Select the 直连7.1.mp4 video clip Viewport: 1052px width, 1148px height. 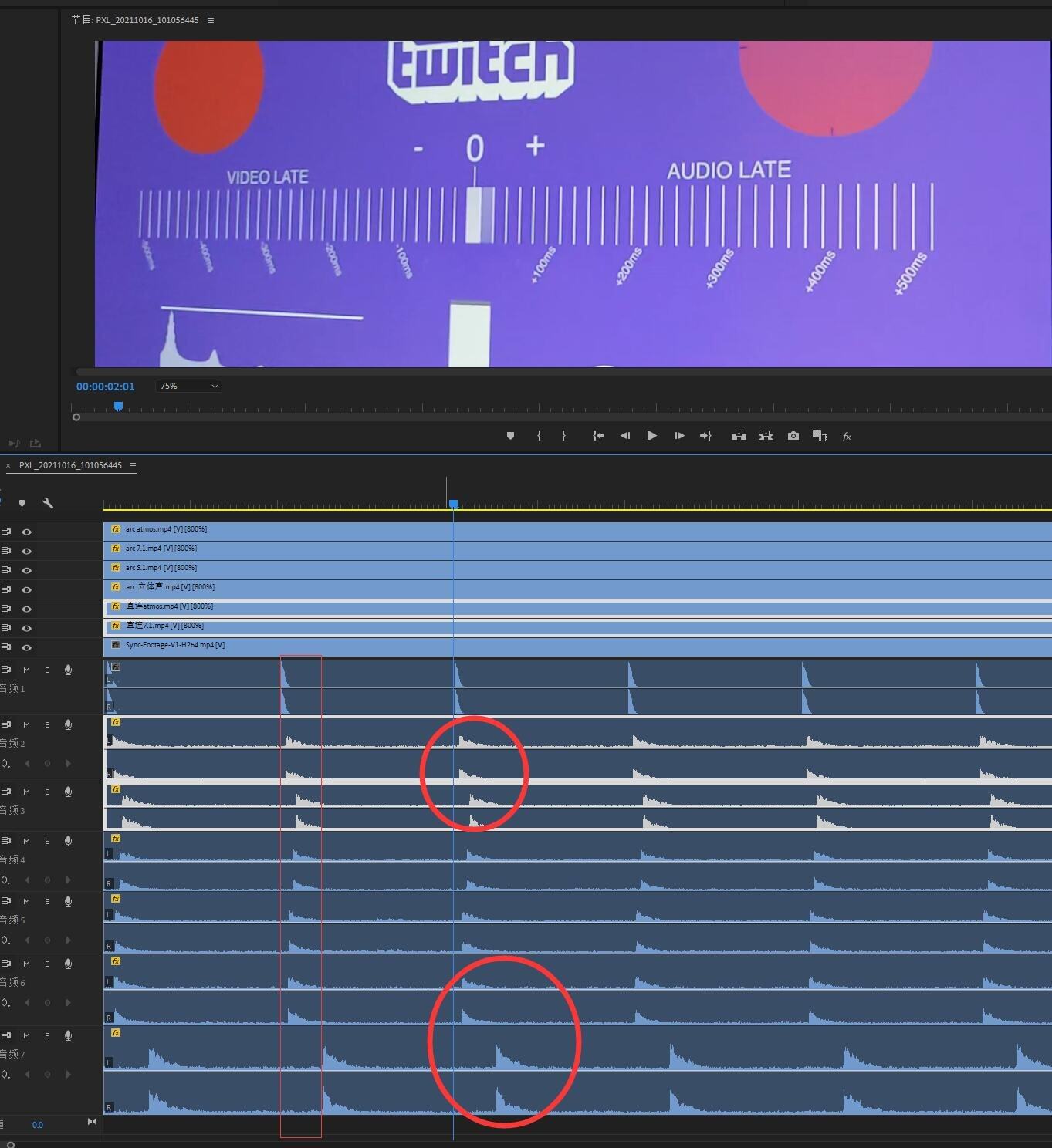coord(577,627)
